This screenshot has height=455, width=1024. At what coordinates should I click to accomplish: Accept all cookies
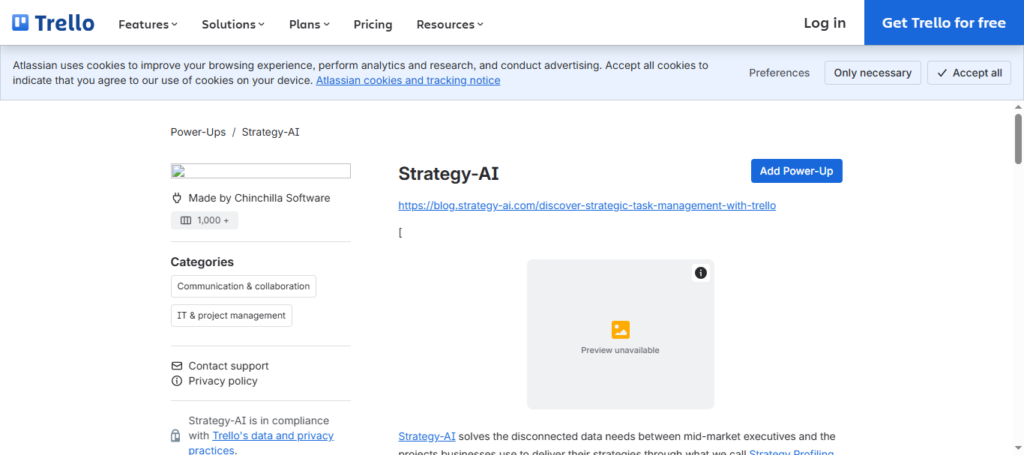tap(969, 73)
